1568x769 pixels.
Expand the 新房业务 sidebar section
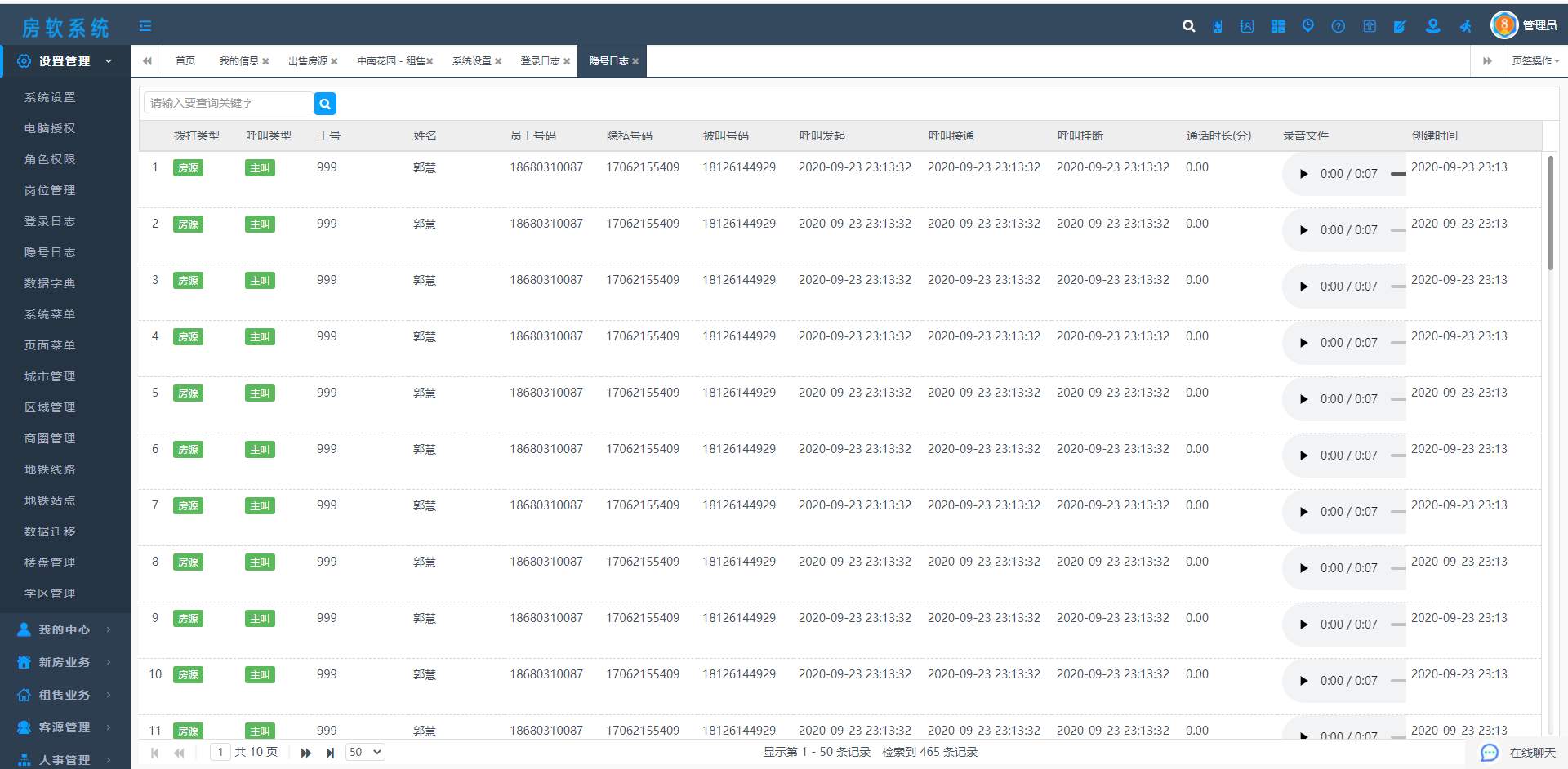pos(65,662)
